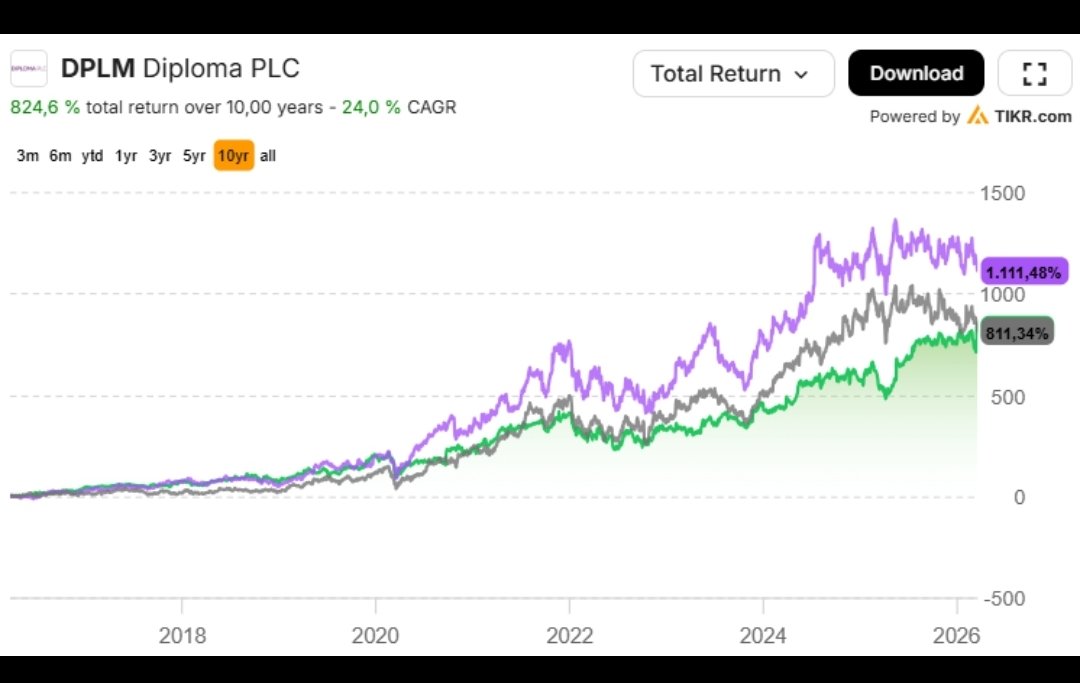Viewport: 1080px width, 683px height.
Task: Open the Total Return dropdown
Action: coord(733,74)
